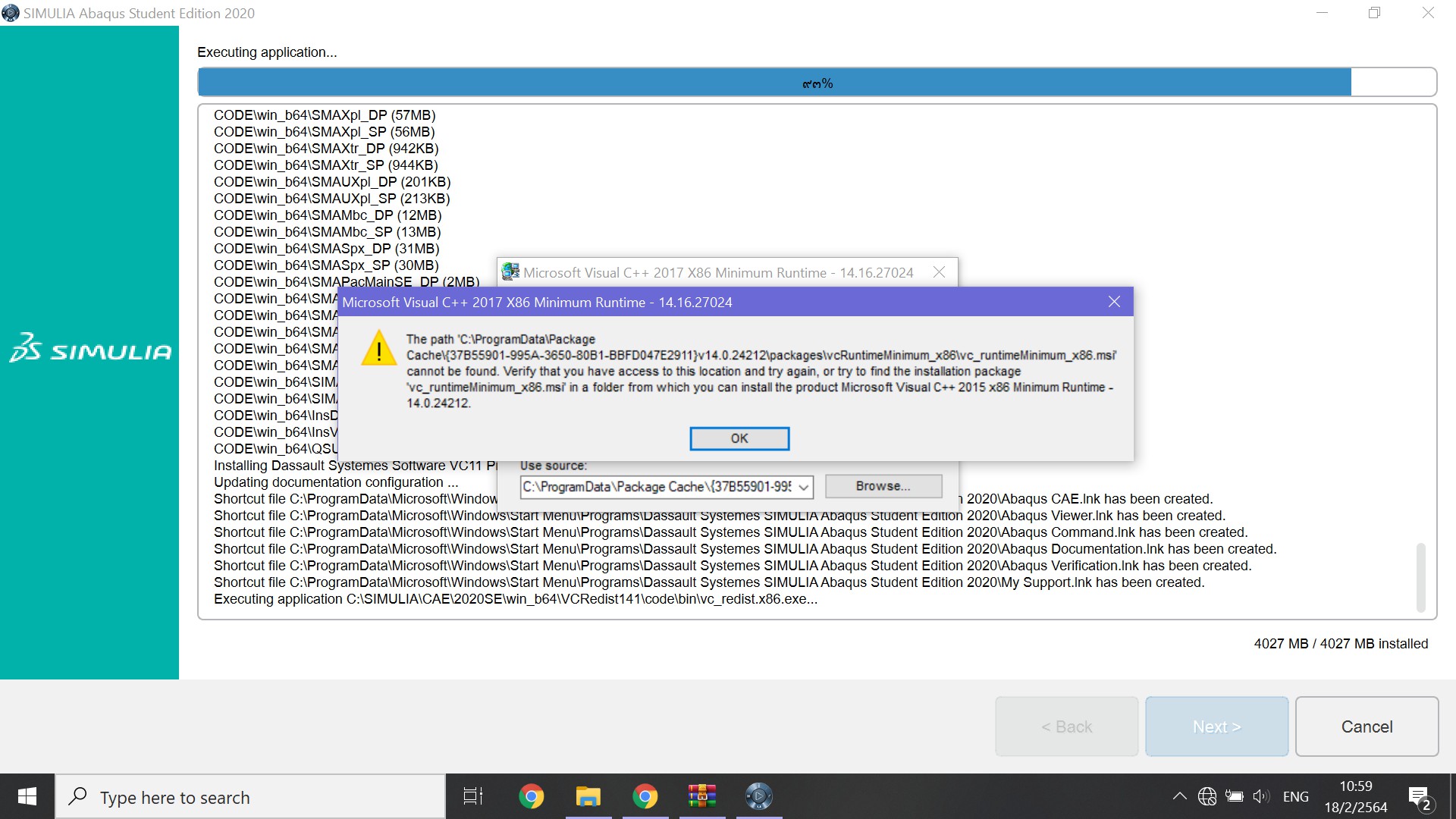The width and height of the screenshot is (1456, 819).
Task: Click the Cancel button in Abaqus installer
Action: tap(1367, 726)
